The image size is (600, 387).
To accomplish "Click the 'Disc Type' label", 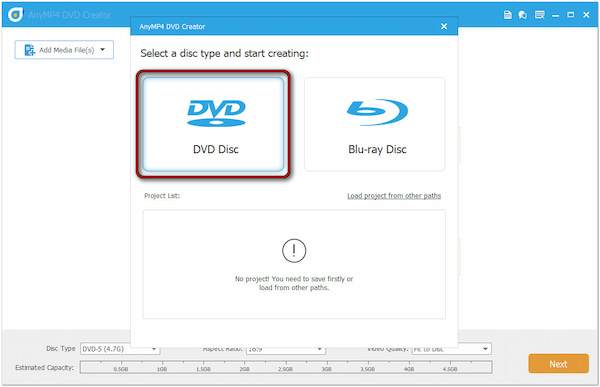I will (61, 348).
